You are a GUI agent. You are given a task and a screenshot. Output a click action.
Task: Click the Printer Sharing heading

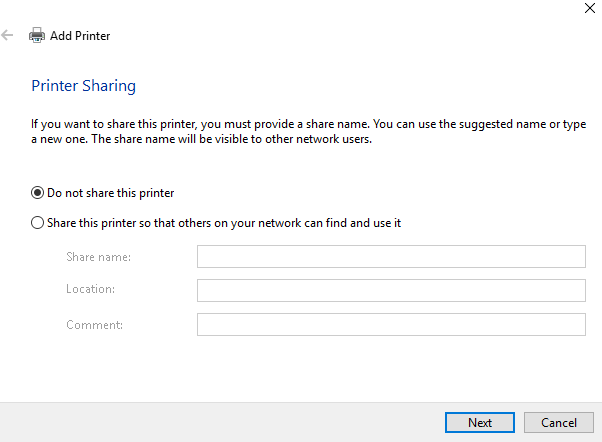[84, 86]
